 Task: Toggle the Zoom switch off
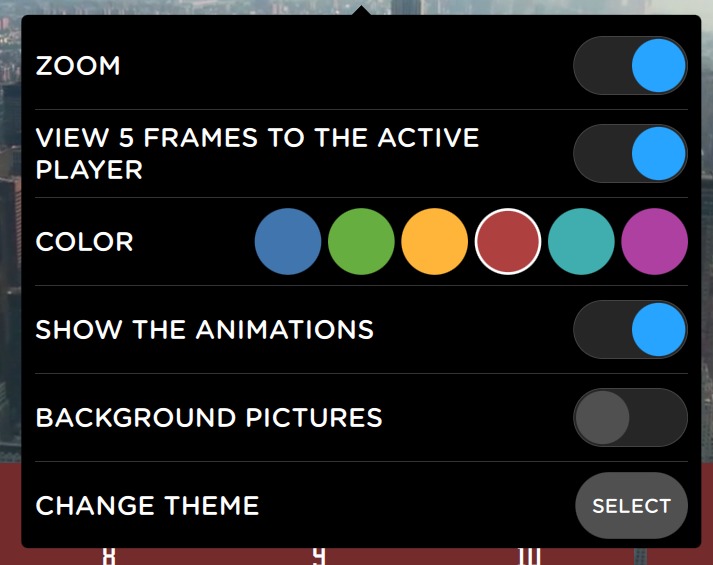[x=630, y=66]
